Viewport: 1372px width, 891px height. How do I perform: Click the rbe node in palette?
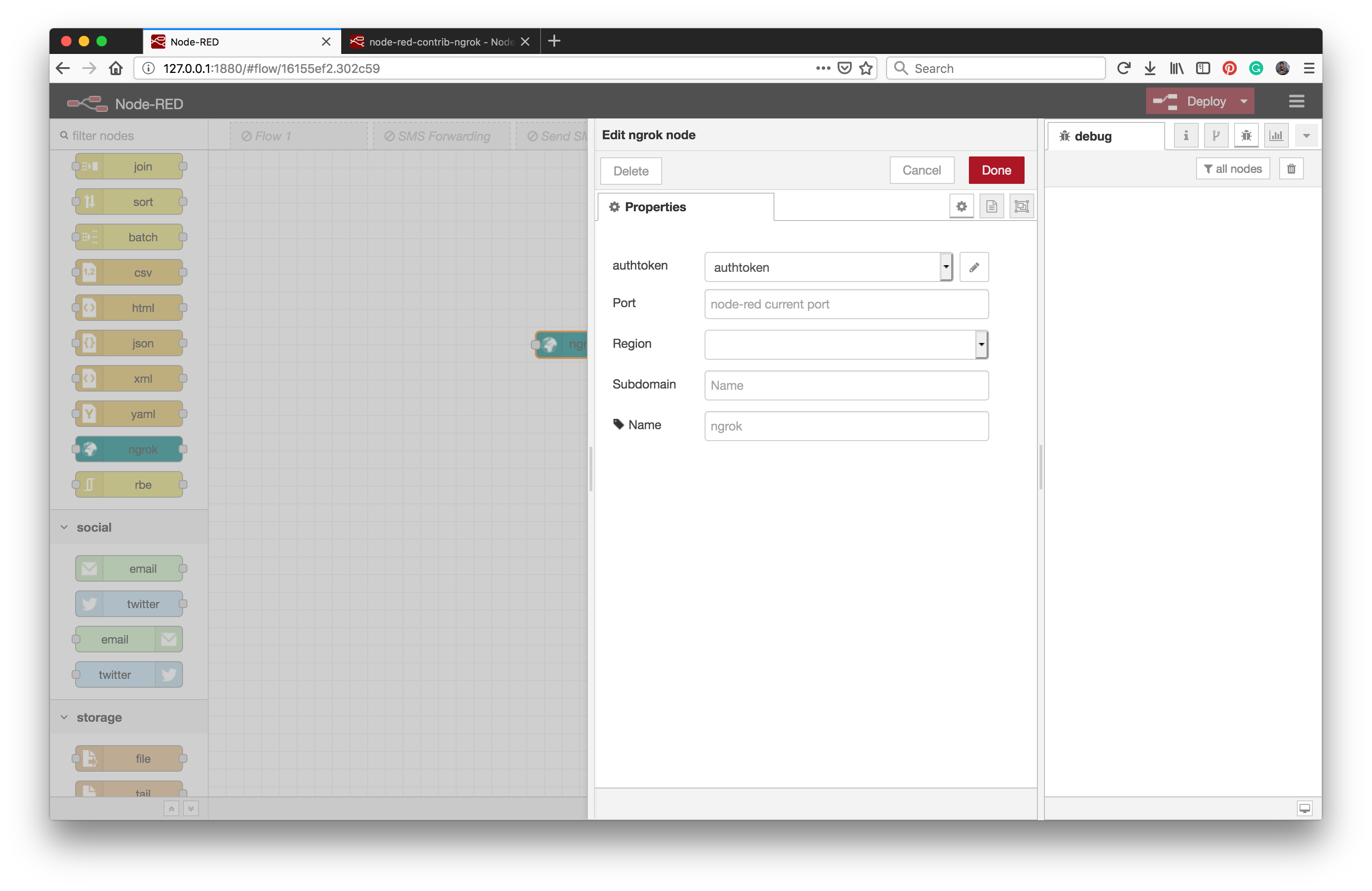(x=129, y=485)
